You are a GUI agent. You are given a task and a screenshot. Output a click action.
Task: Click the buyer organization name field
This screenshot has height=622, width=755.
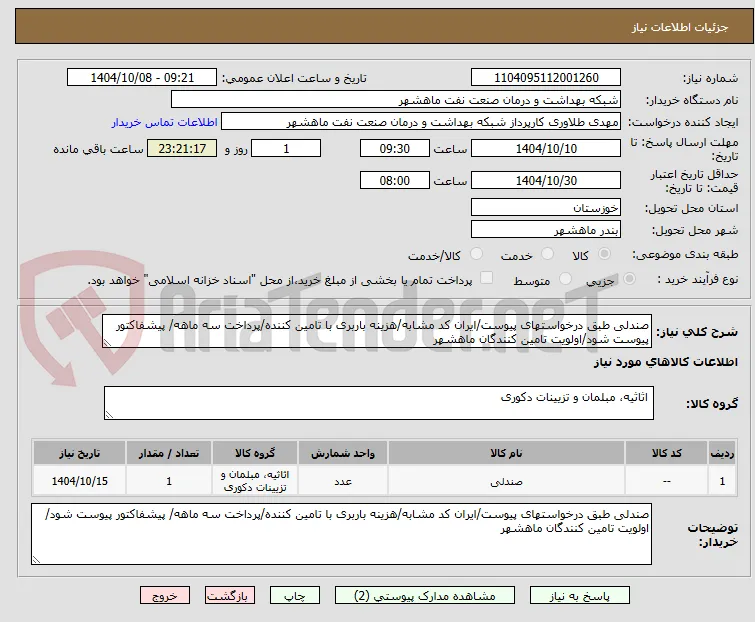pyautogui.click(x=396, y=100)
